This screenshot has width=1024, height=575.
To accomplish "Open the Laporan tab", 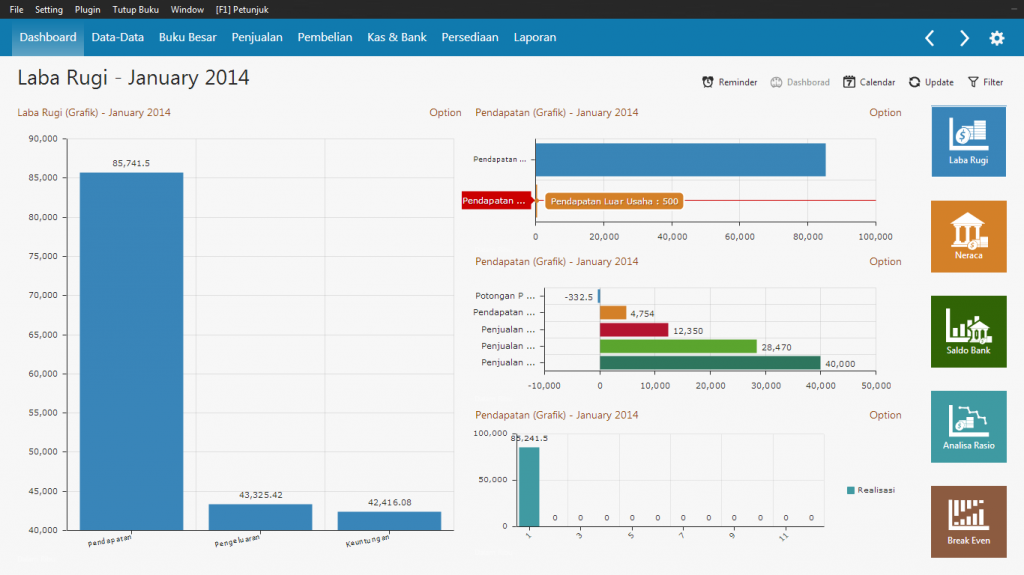I will point(534,37).
